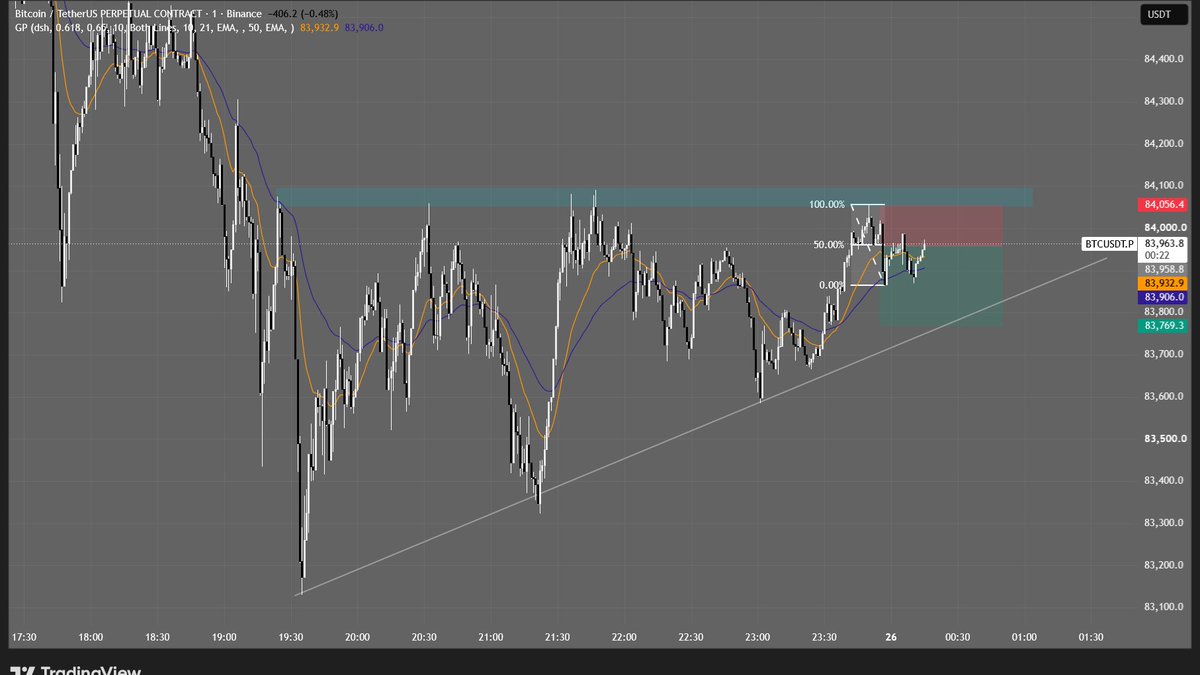1200x675 pixels.
Task: Select the green take-profit zone of short position
Action: pos(941,285)
